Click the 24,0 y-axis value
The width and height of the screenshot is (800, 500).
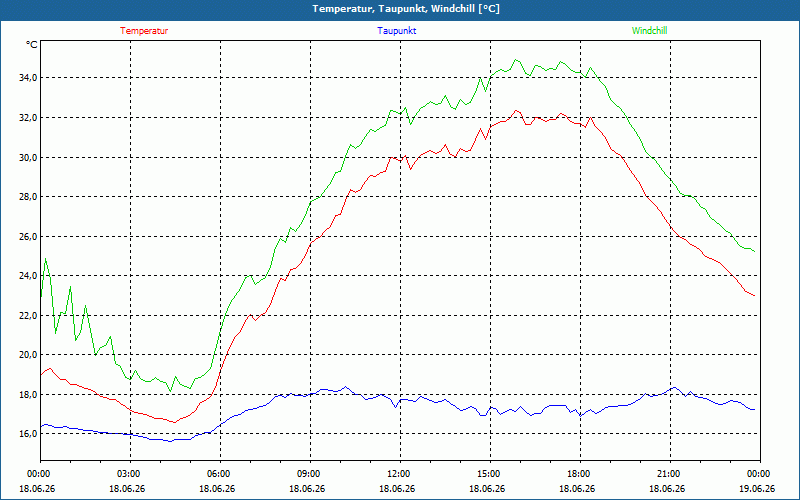coord(28,276)
